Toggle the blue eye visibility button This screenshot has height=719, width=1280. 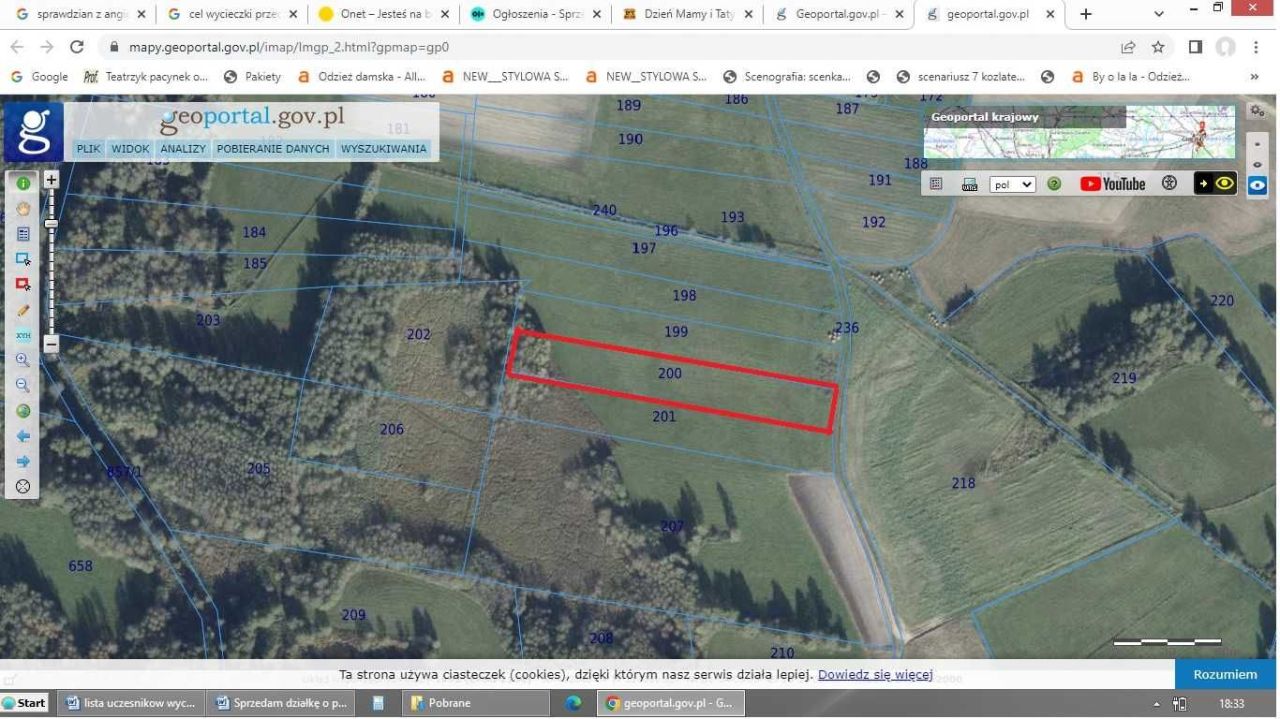1257,185
